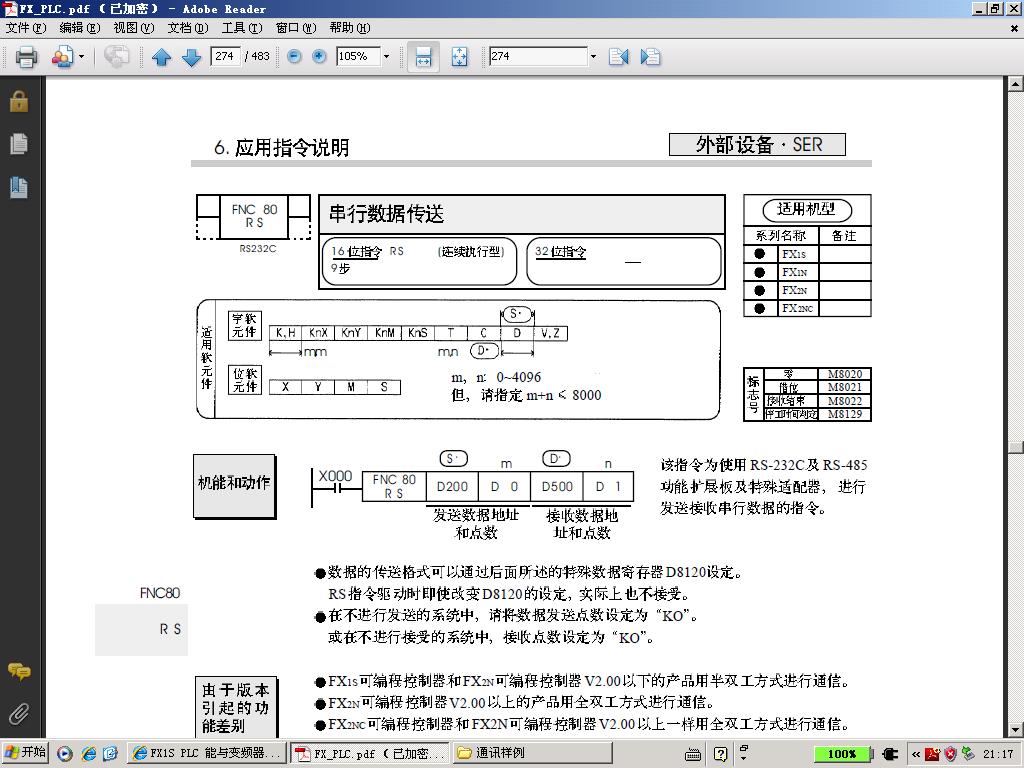The height and width of the screenshot is (768, 1024).
Task: Toggle fit width scrolling mode
Action: (x=423, y=57)
